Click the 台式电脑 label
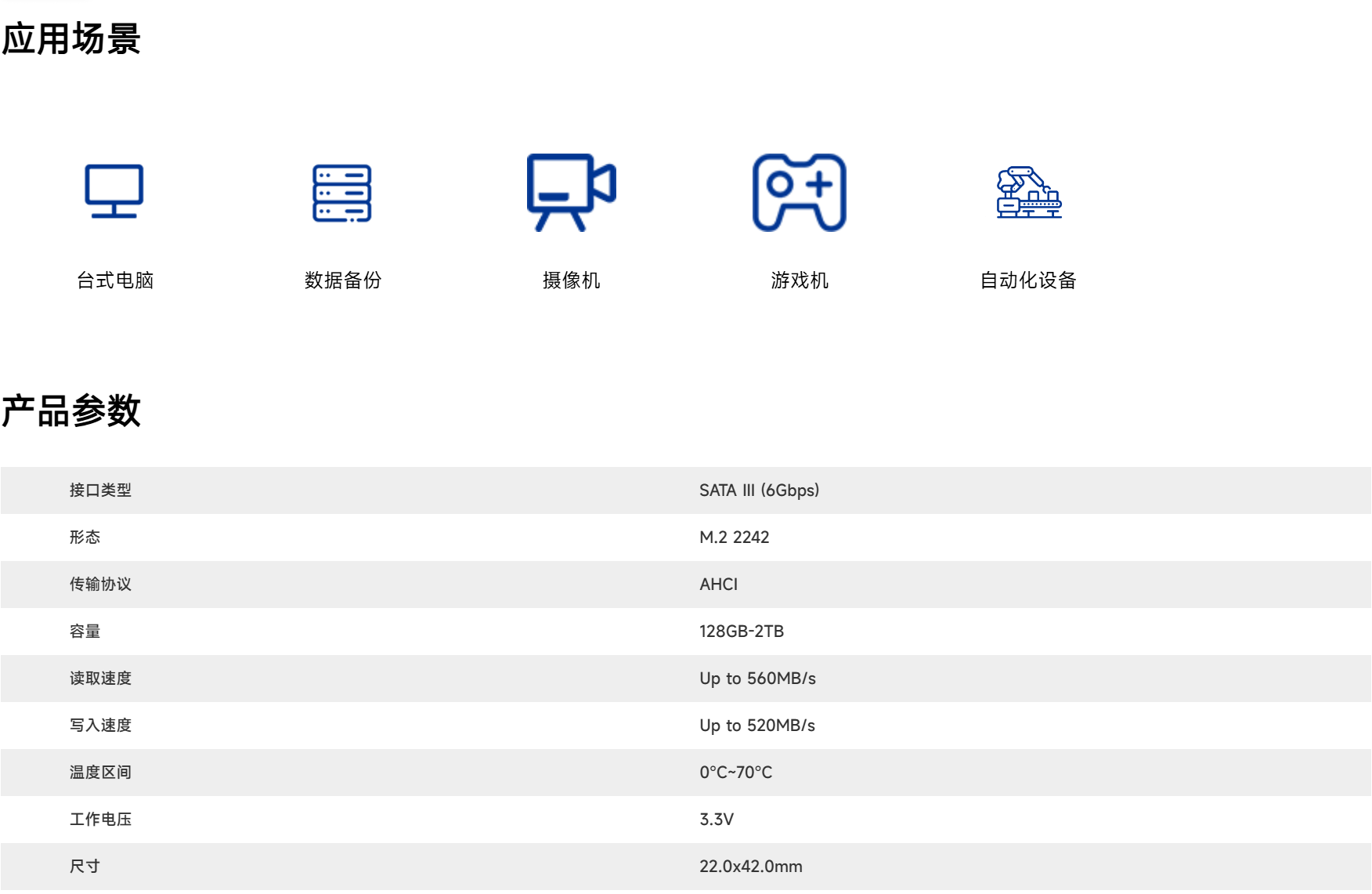 coord(115,281)
